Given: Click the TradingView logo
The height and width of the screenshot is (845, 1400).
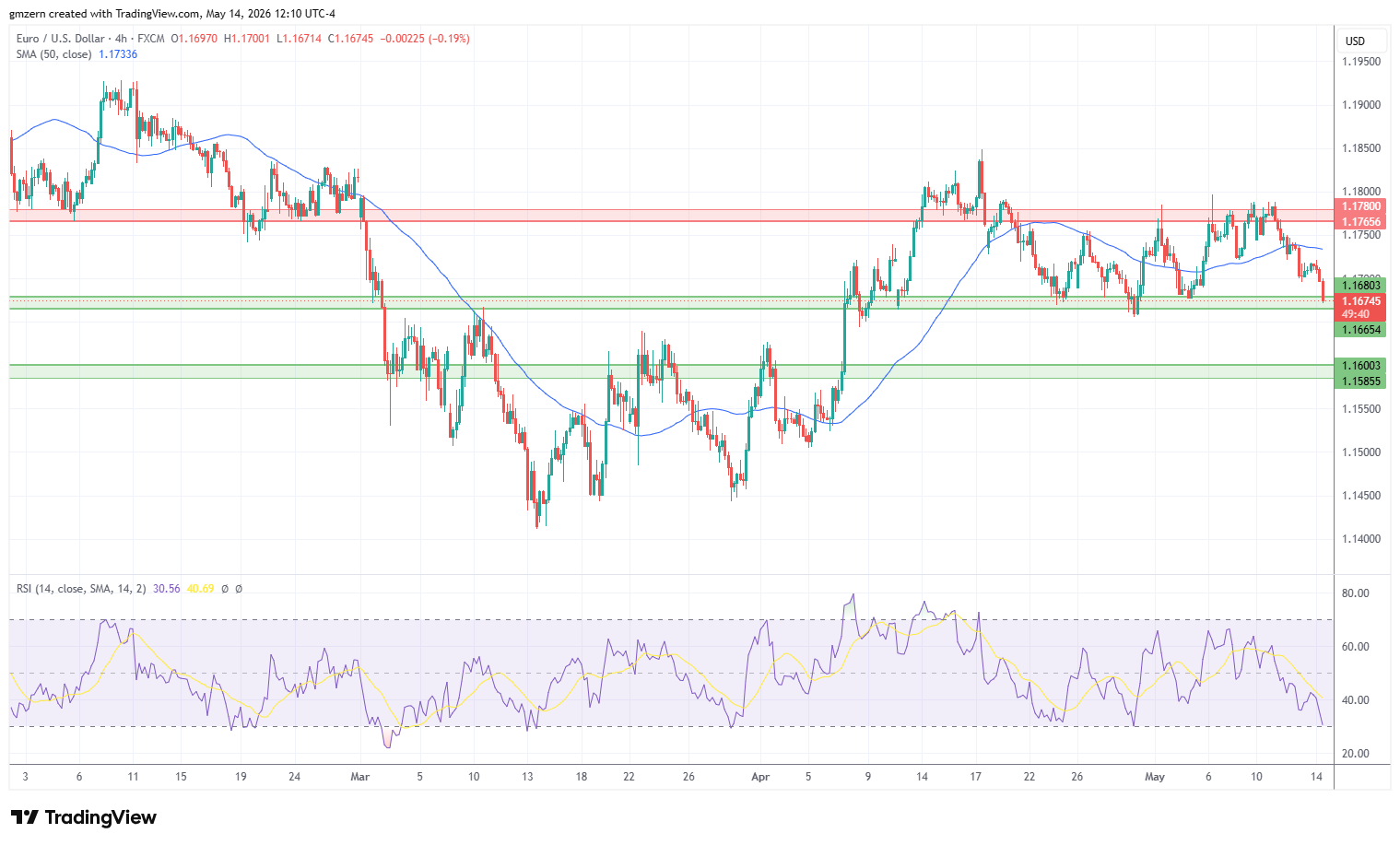Looking at the screenshot, I should point(84,817).
